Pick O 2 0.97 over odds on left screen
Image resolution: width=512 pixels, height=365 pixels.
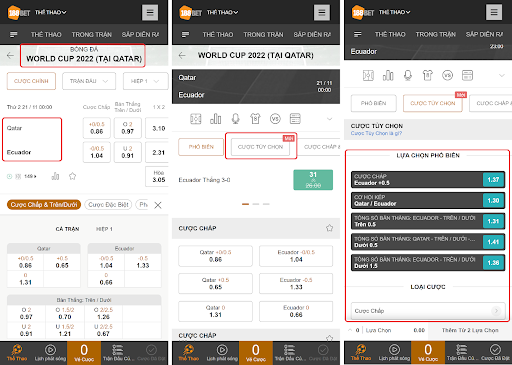point(128,128)
